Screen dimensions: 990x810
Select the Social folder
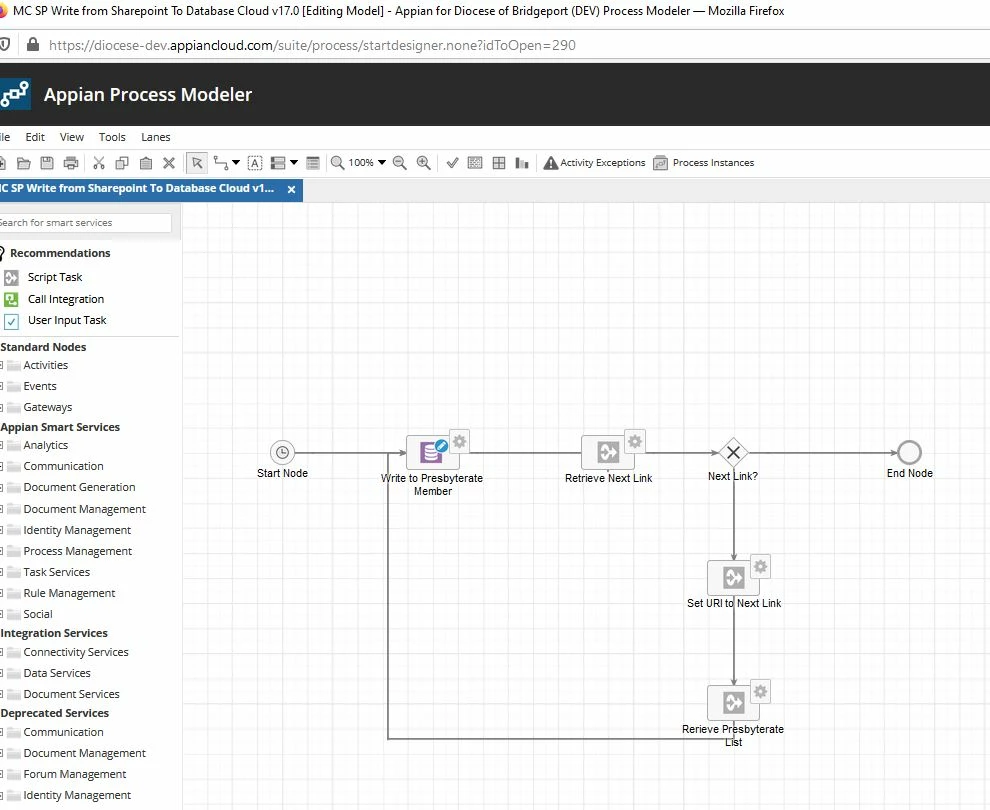38,614
